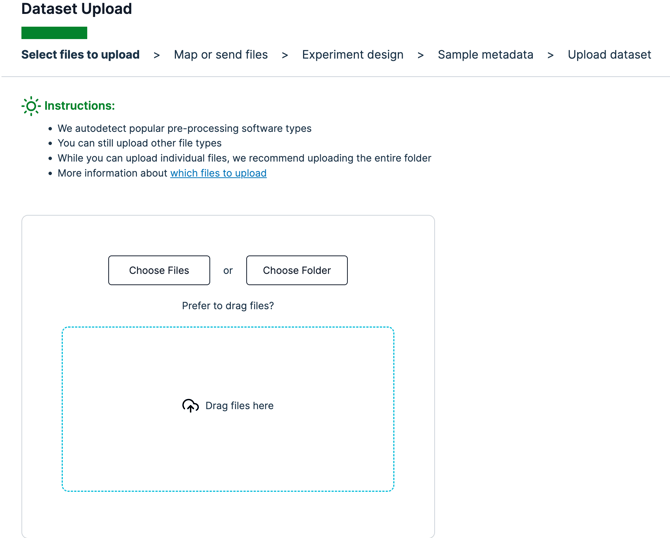Click the "autodetect popular pre-processing software" instruction line
Image resolution: width=670 pixels, height=538 pixels.
coord(184,129)
